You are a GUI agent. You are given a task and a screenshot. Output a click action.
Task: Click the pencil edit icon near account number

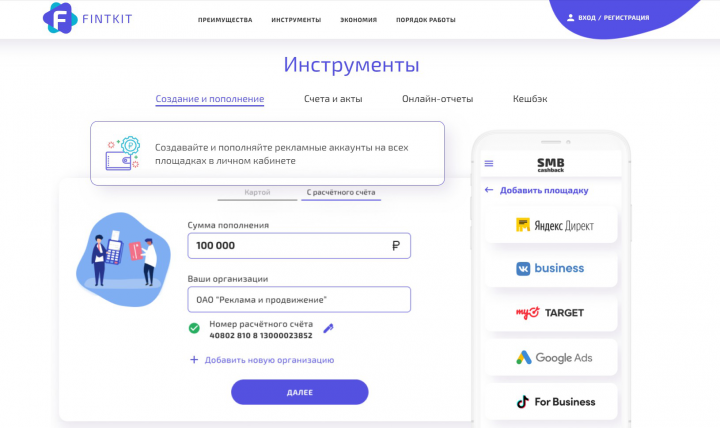pos(328,328)
